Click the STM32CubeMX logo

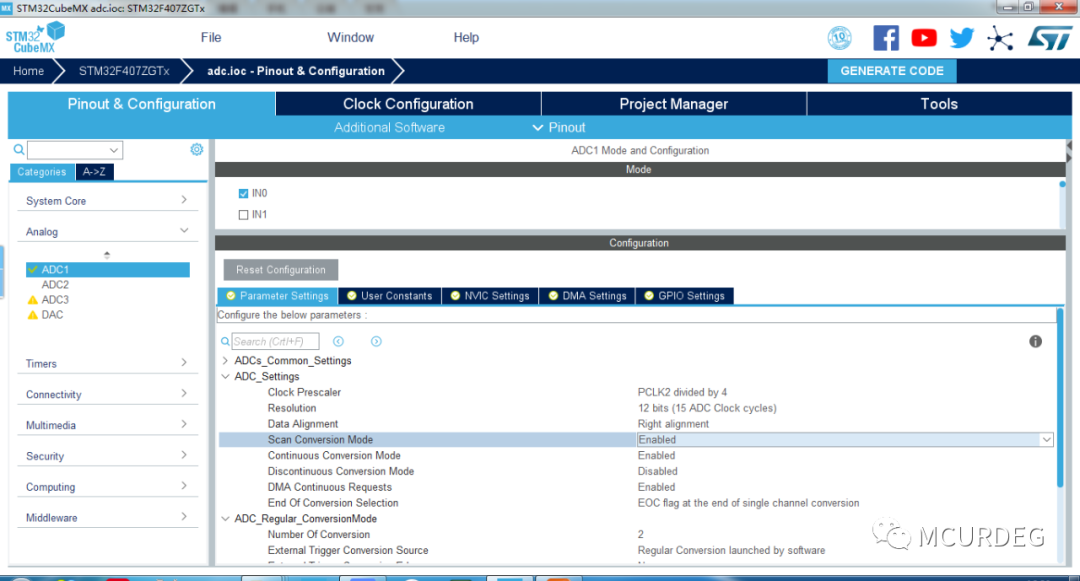[x=35, y=38]
